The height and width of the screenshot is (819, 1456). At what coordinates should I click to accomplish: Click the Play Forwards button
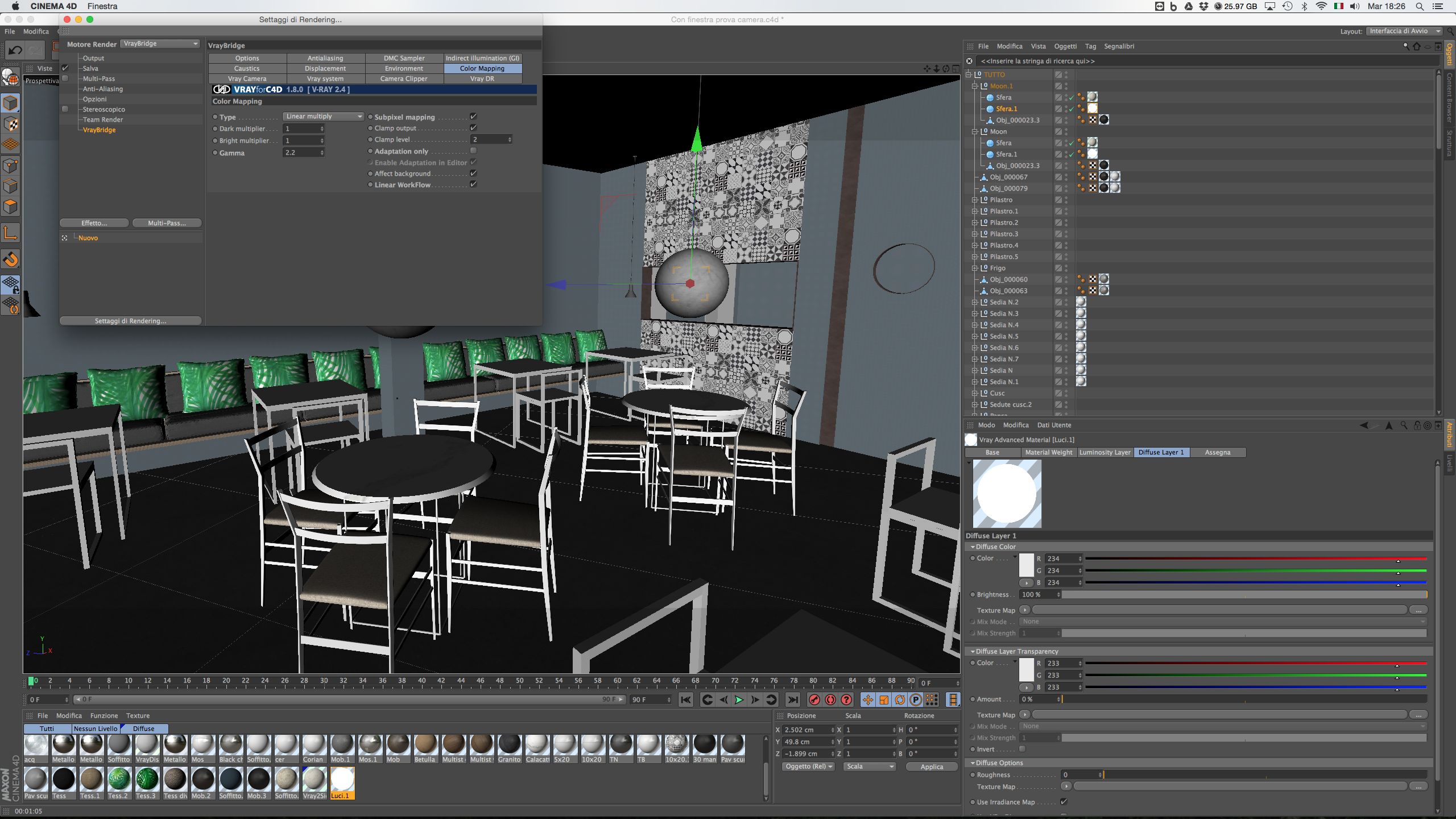point(739,700)
